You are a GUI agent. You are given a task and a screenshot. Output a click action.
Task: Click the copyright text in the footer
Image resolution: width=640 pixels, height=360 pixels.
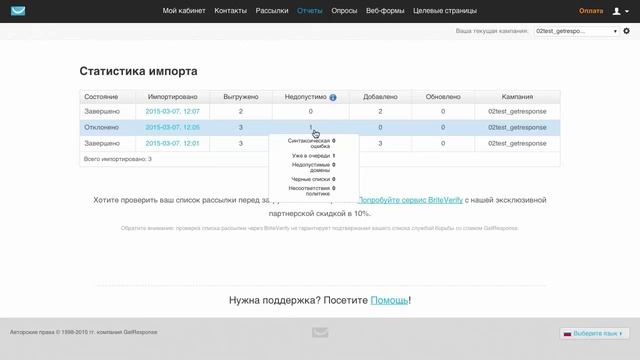[83, 332]
